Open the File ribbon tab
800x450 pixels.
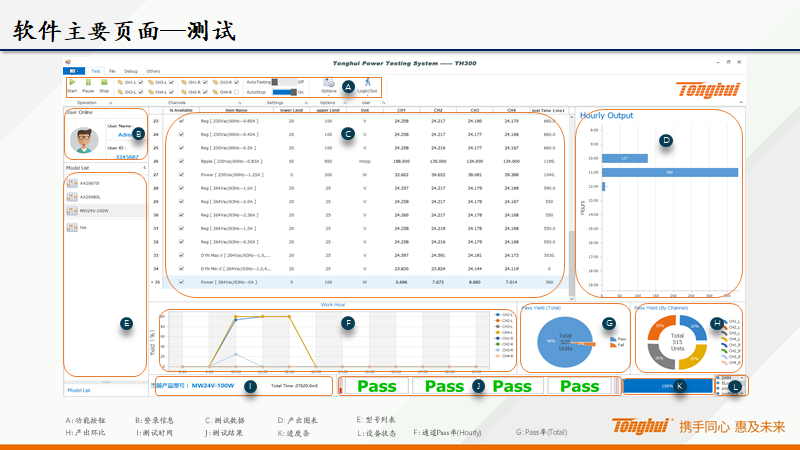(112, 71)
